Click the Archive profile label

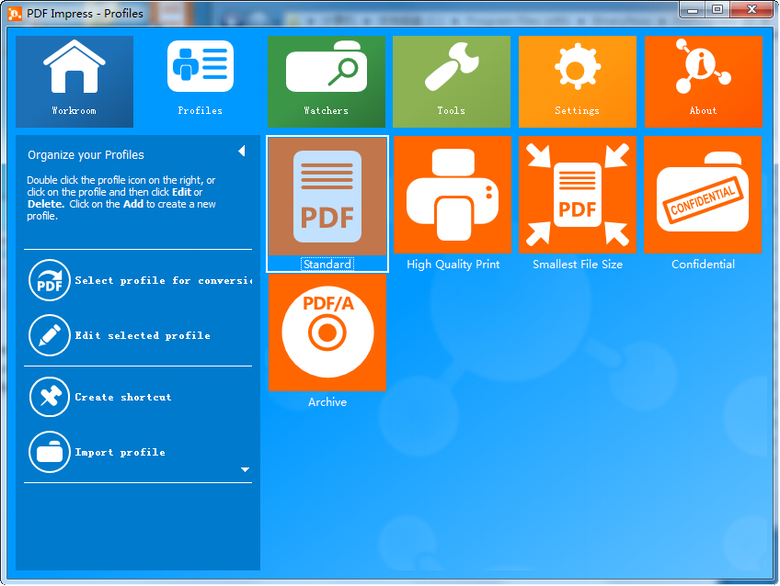pos(327,402)
